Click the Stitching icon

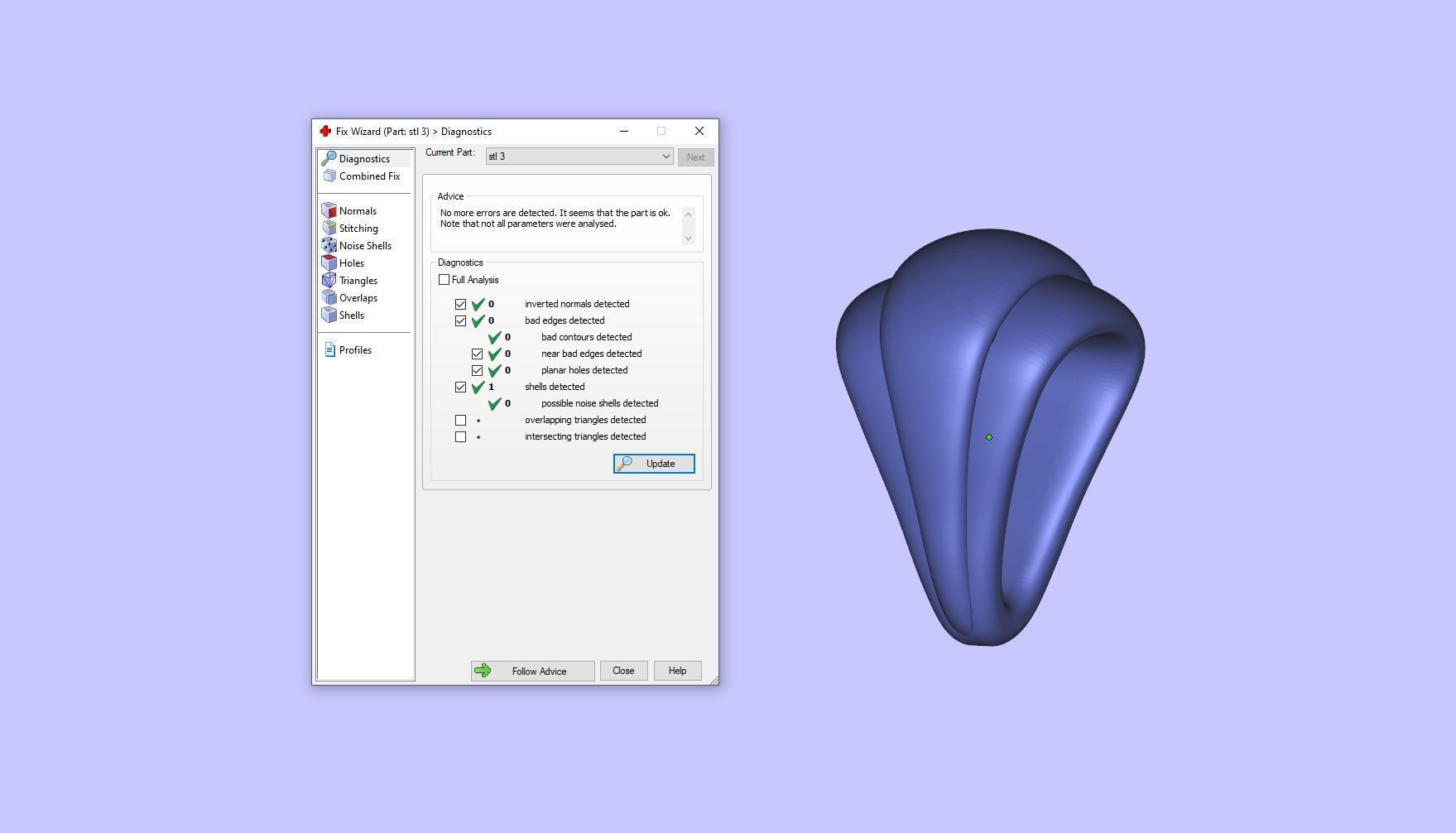(x=329, y=228)
